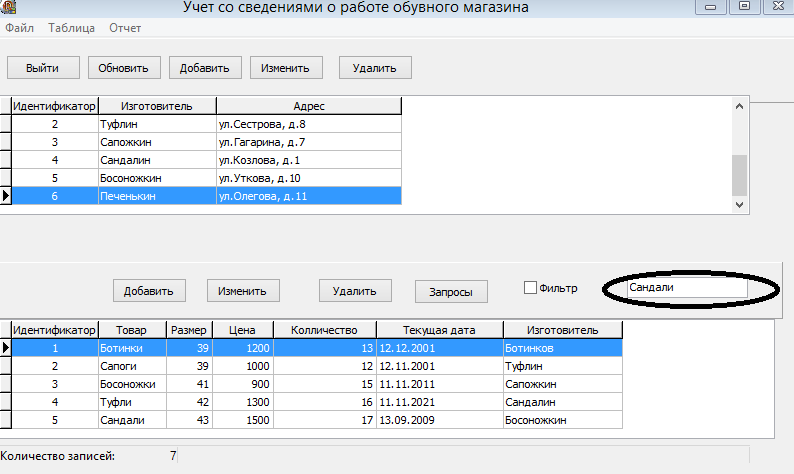This screenshot has height=474, width=794.
Task: Click the date cell 12.11.2001
Action: tap(440, 366)
